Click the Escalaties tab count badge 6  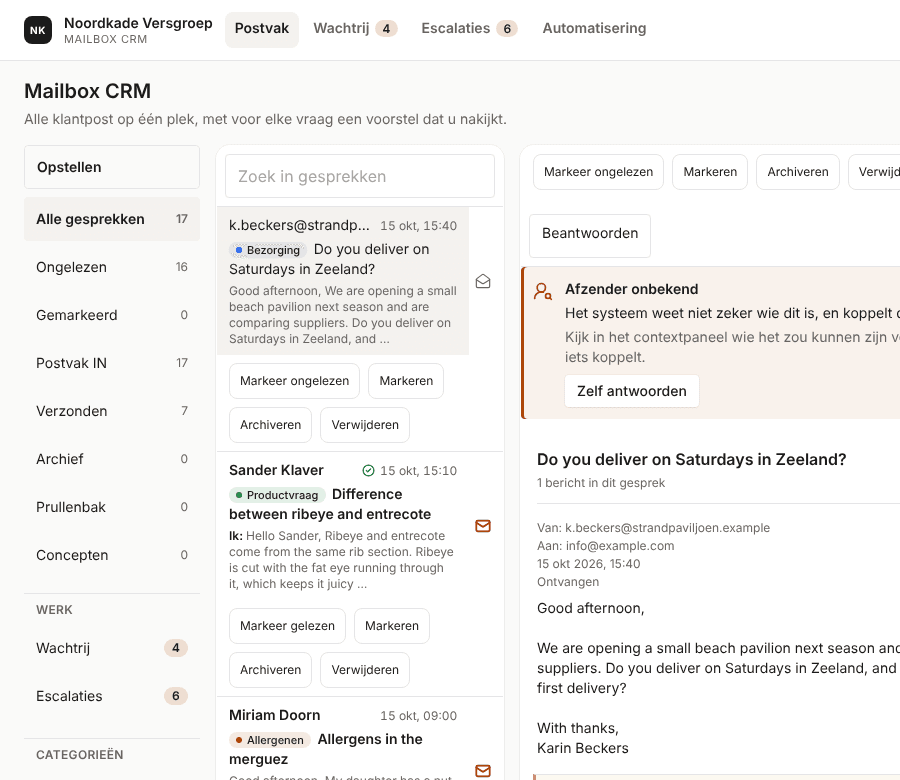(x=507, y=29)
